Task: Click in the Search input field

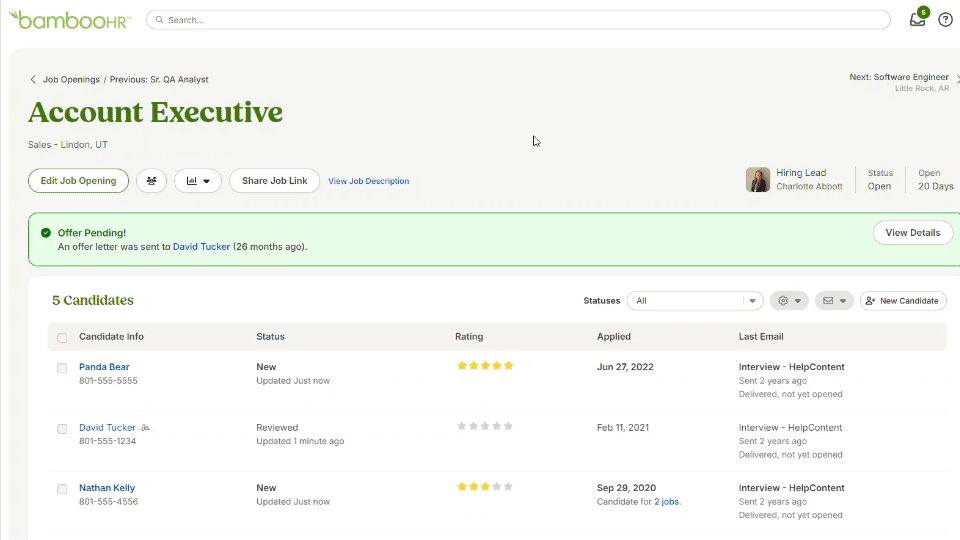Action: 518,20
